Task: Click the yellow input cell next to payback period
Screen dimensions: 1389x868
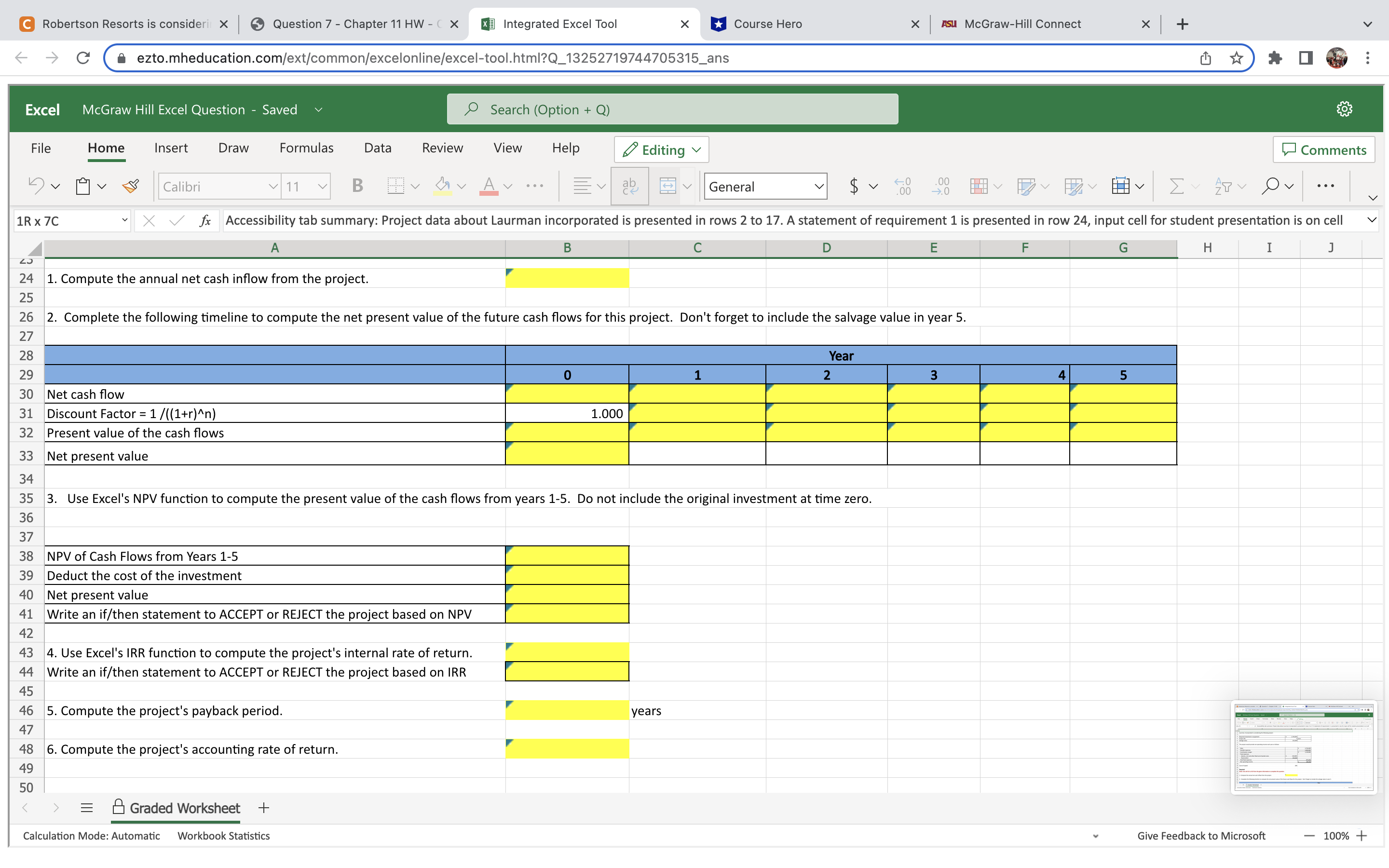Action: point(567,710)
